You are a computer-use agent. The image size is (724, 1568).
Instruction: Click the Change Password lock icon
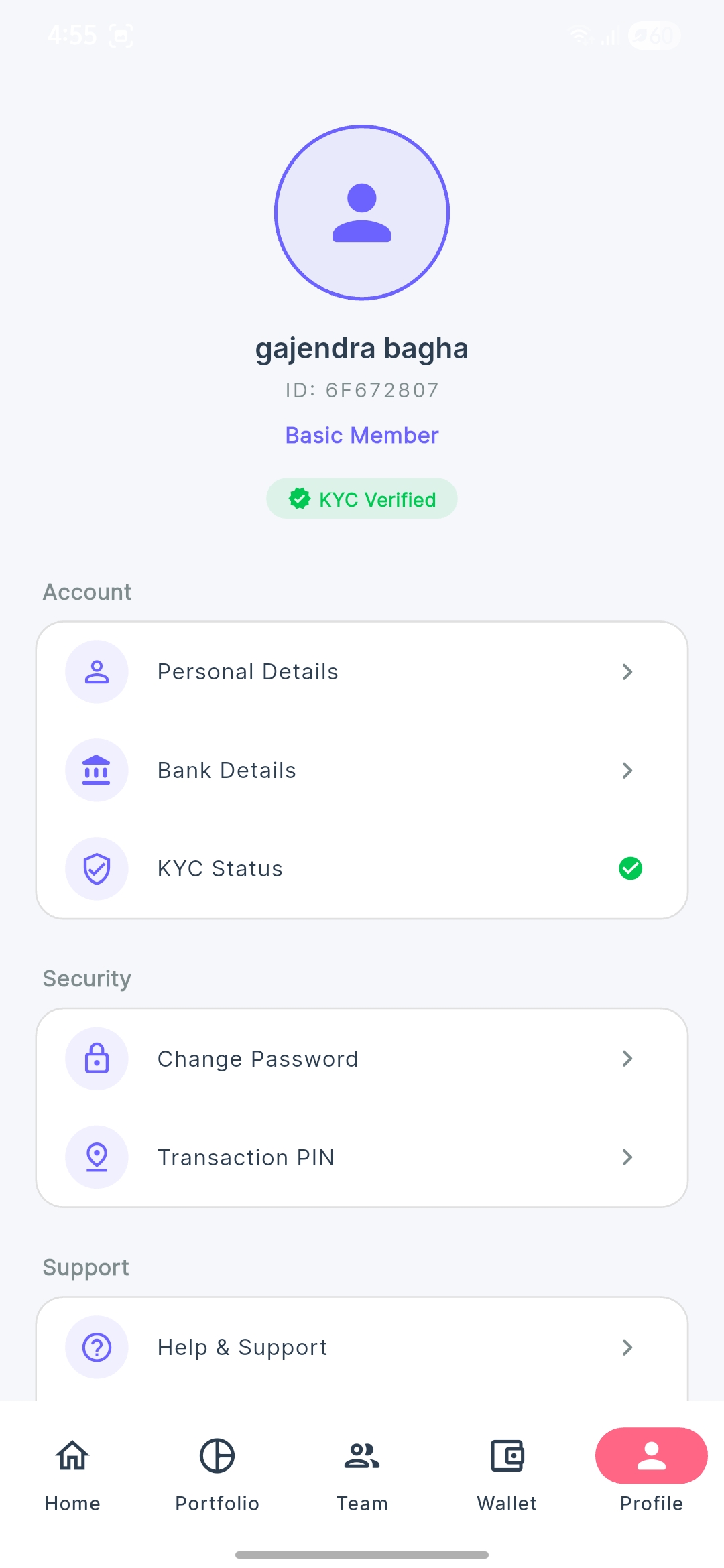(97, 1059)
